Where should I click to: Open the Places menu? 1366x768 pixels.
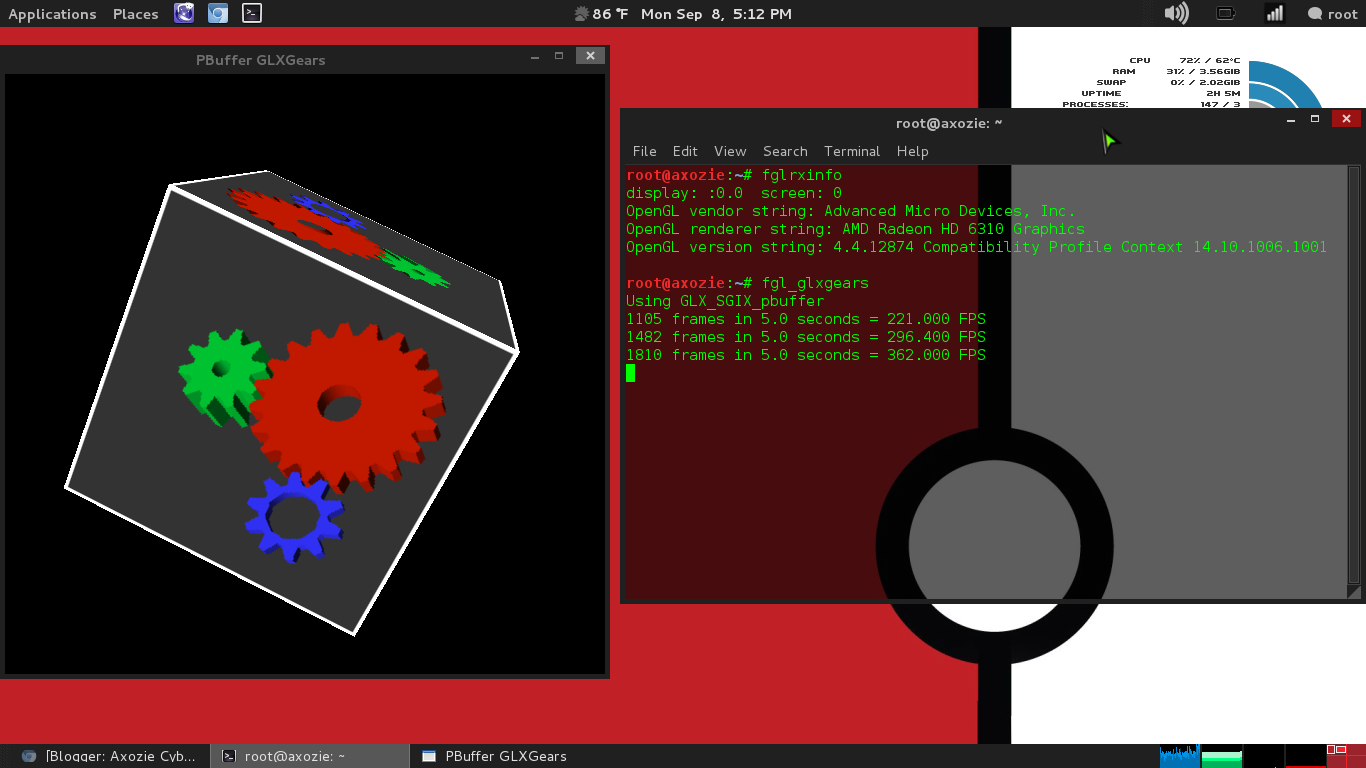coord(135,13)
